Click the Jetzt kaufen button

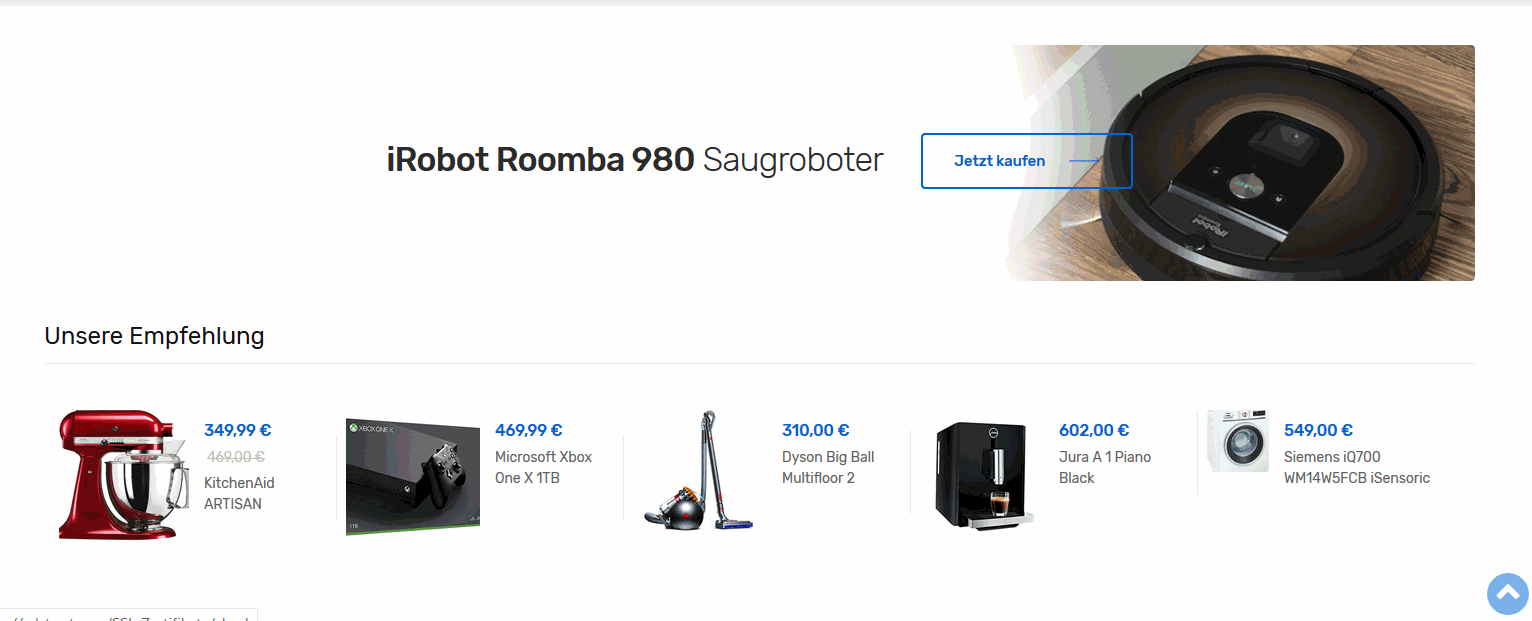pyautogui.click(x=1027, y=161)
